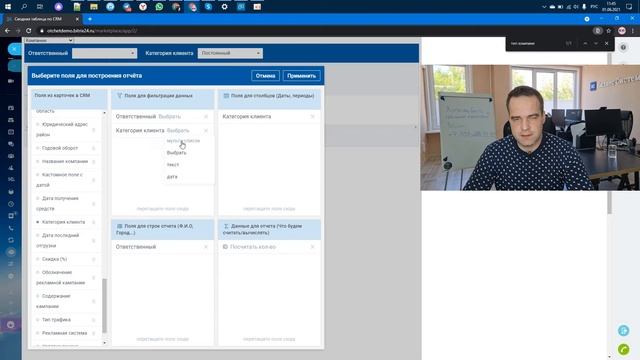This screenshot has width=640, height=360.
Task: Choose Выбрать option in type menu
Action: [x=176, y=153]
